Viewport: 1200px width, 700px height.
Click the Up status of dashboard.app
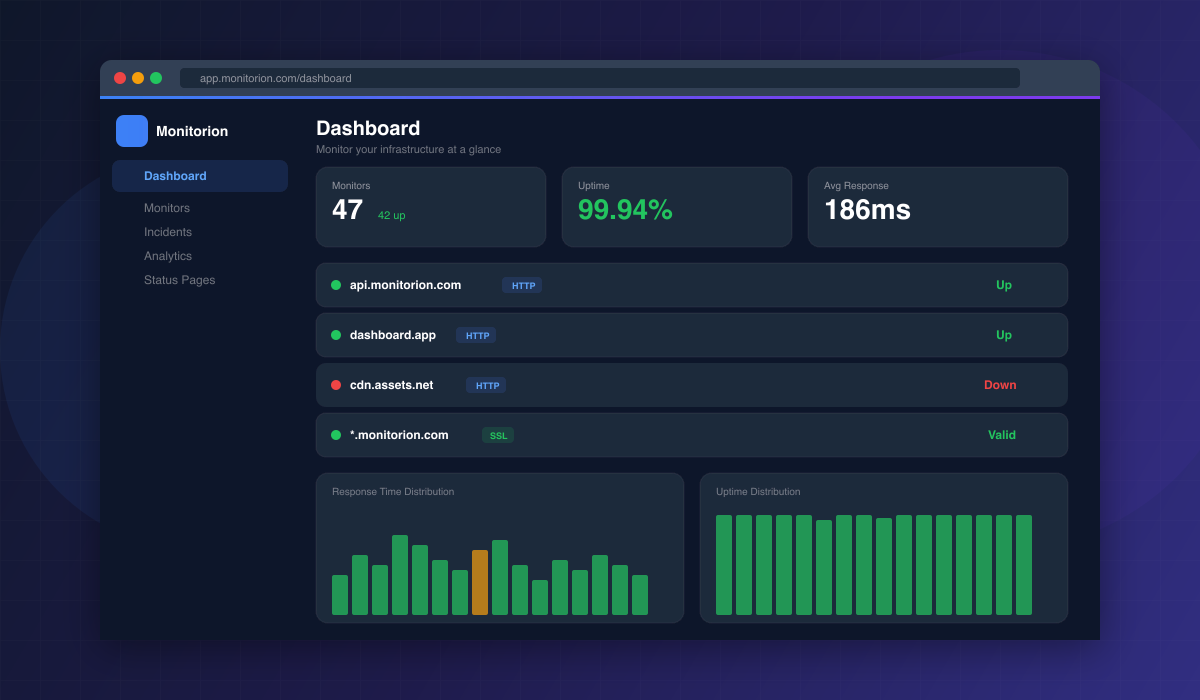[1004, 335]
